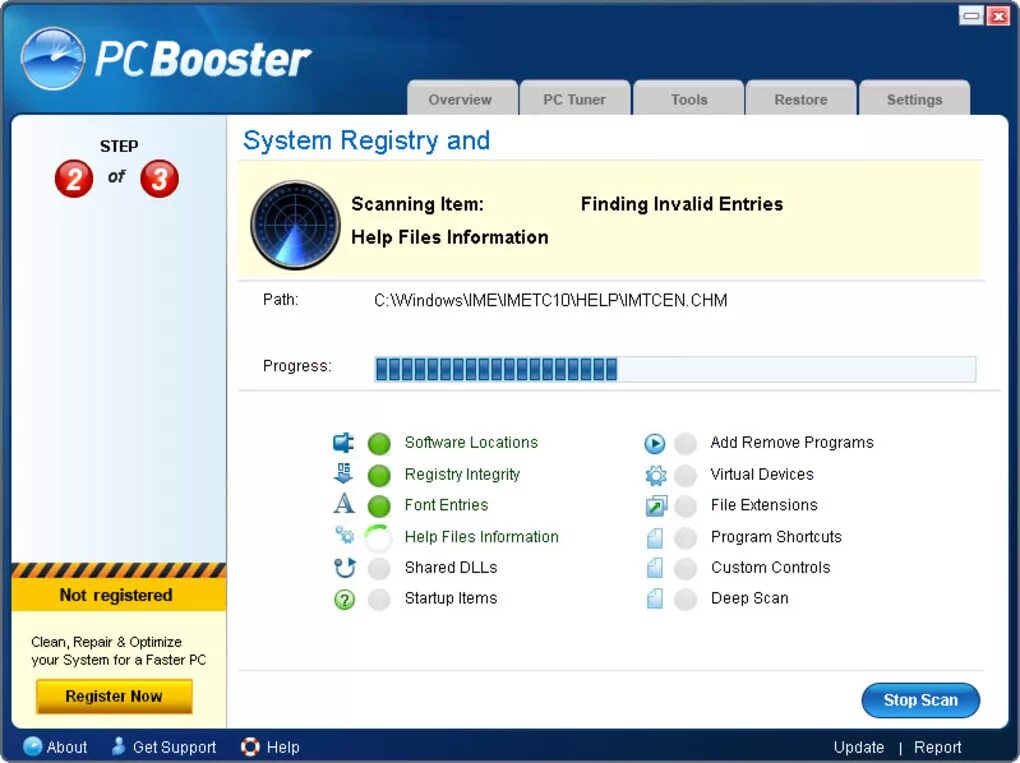The height and width of the screenshot is (763, 1020).
Task: Click the Startup Items label
Action: 451,598
